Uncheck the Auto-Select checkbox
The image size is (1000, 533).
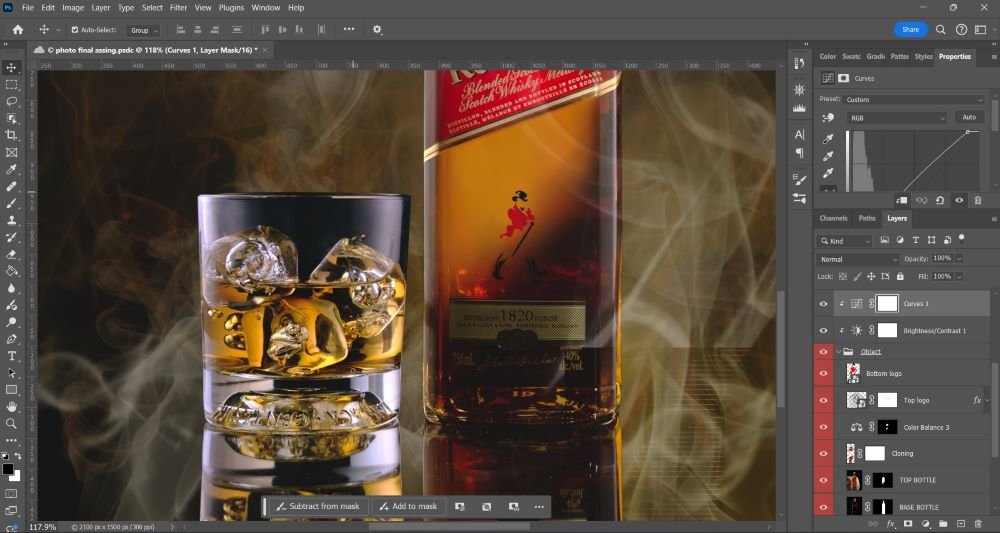75,30
